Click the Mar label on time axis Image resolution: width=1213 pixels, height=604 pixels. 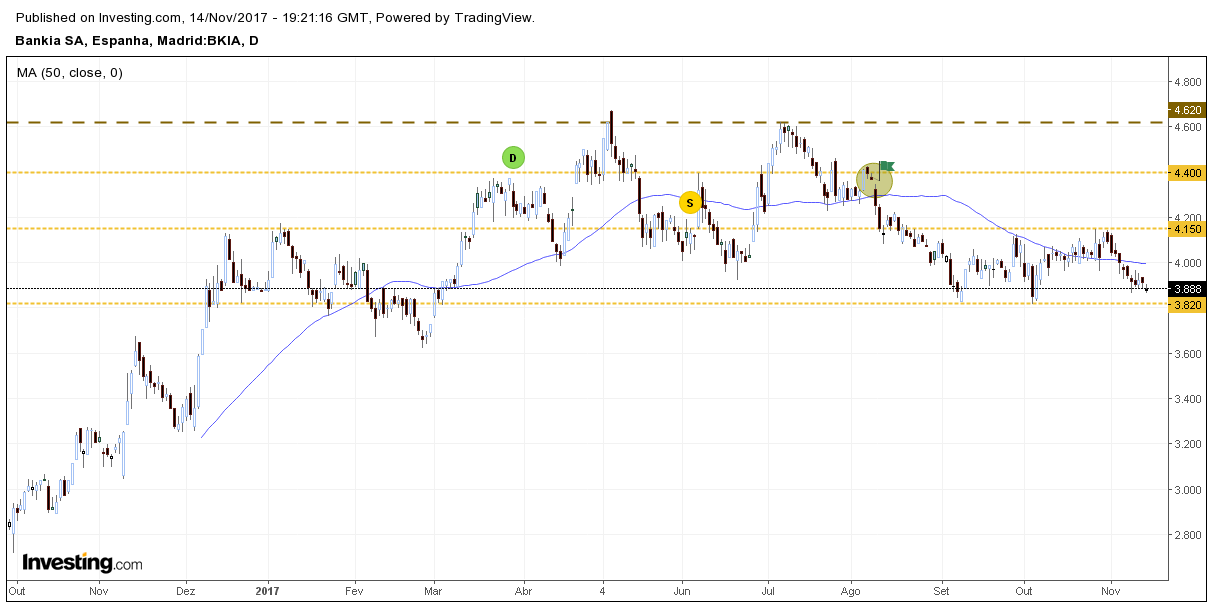(433, 591)
